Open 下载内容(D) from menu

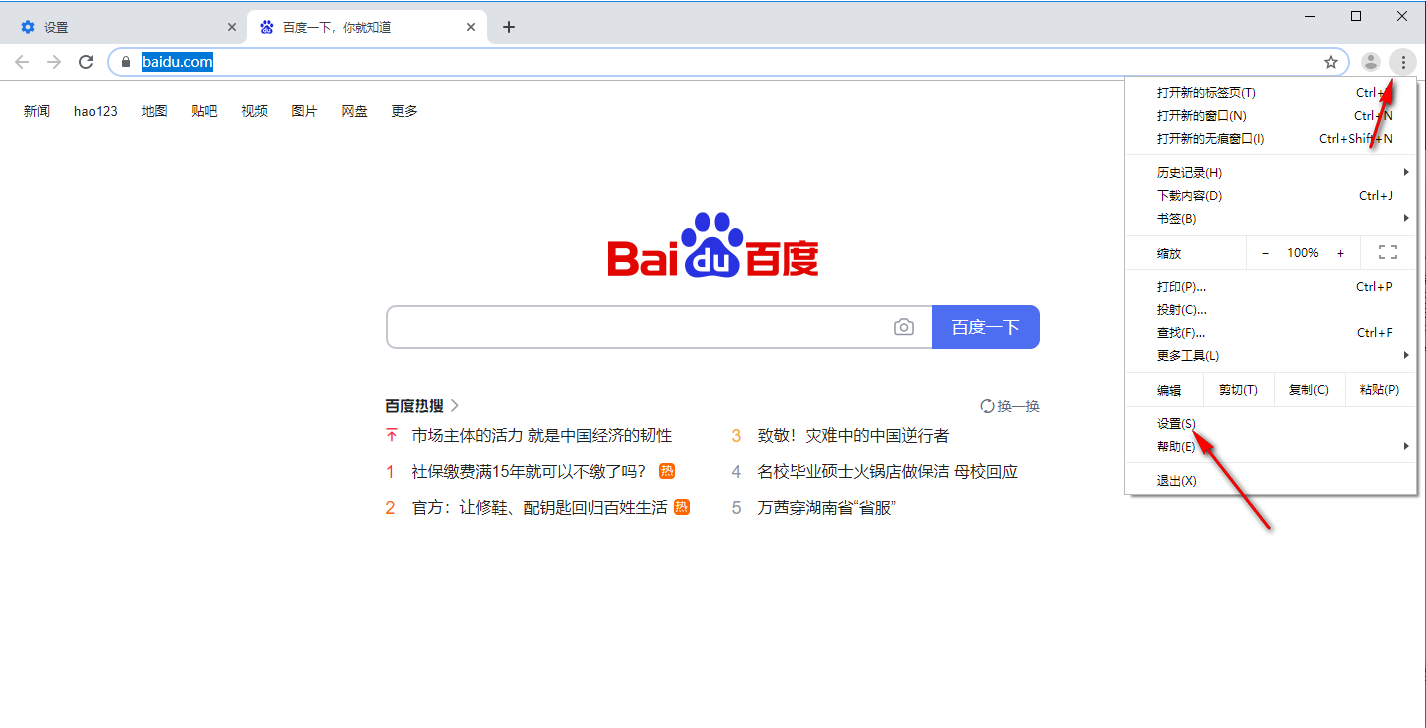click(x=1271, y=196)
